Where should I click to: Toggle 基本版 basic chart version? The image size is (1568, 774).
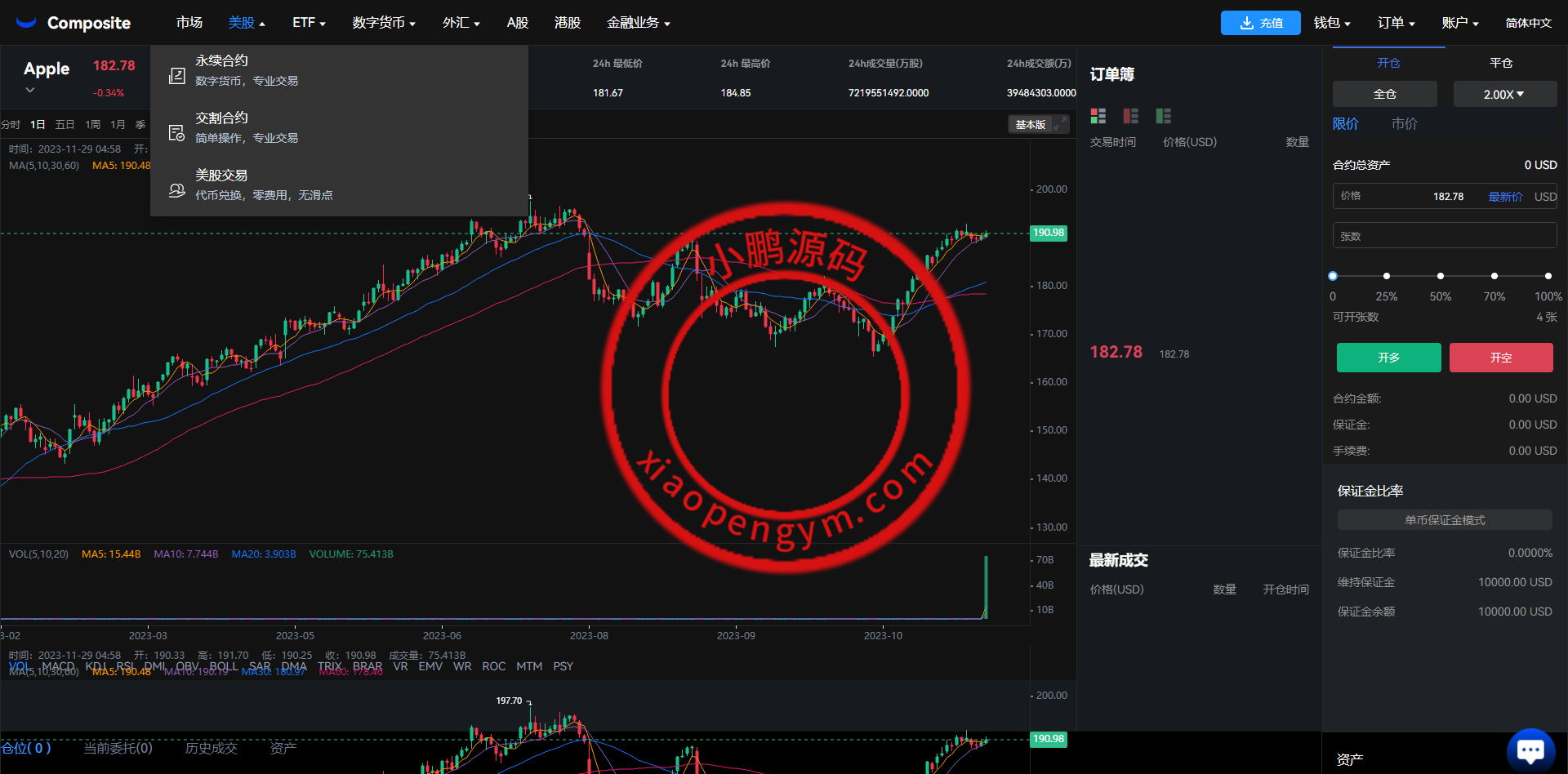coord(1030,124)
